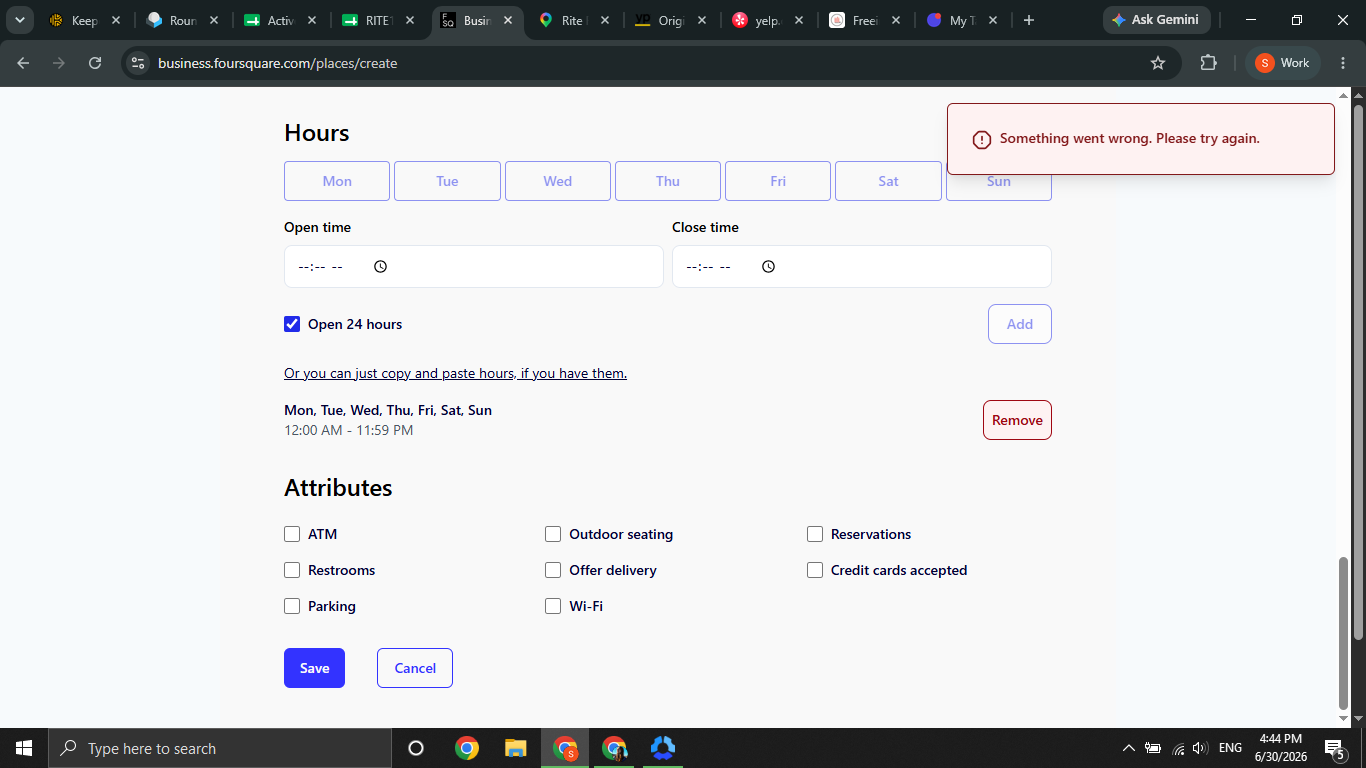1366x768 pixels.
Task: Remove the saved hours entry
Action: click(1017, 420)
